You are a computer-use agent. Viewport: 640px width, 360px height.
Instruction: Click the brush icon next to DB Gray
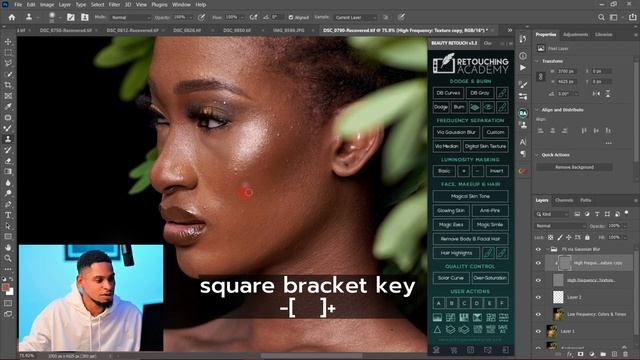tap(502, 93)
